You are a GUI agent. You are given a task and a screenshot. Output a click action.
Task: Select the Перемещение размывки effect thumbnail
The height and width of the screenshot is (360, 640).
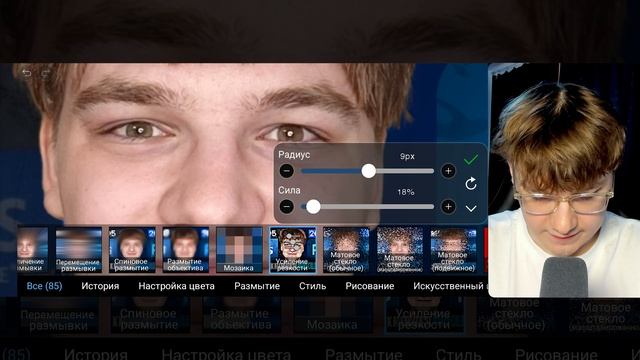click(x=78, y=250)
